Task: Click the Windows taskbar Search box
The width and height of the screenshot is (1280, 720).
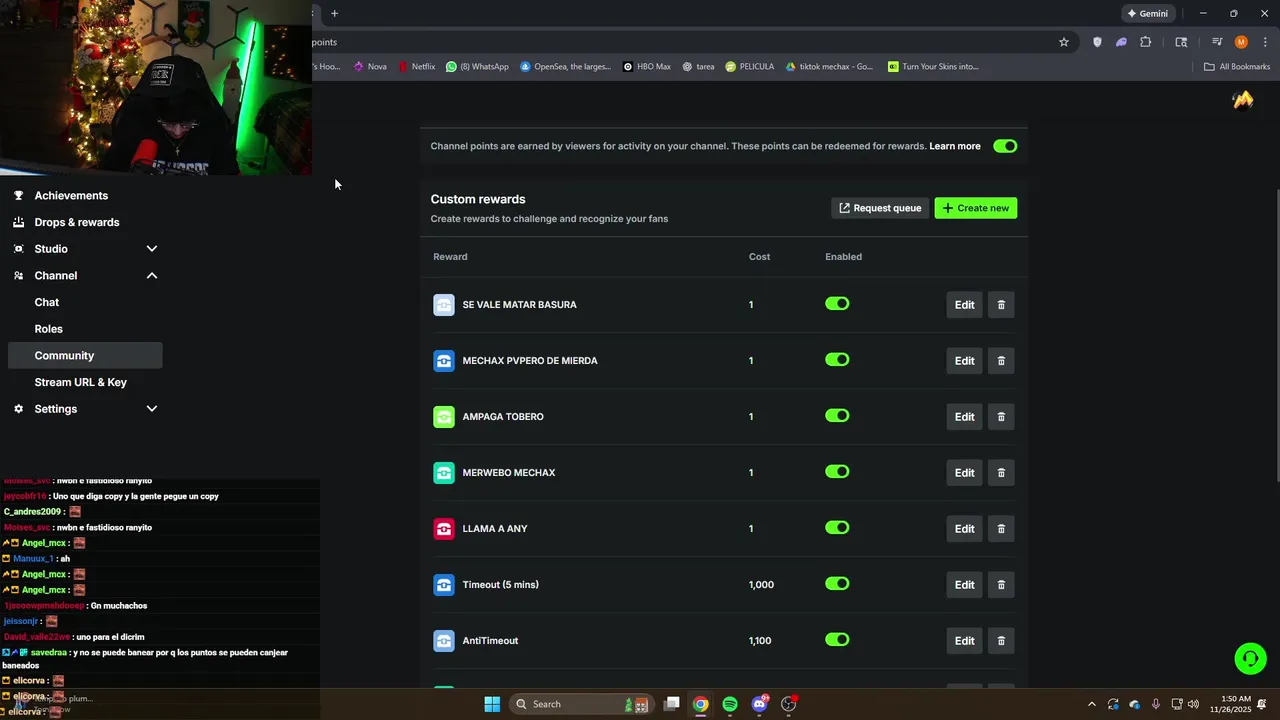Action: (582, 704)
